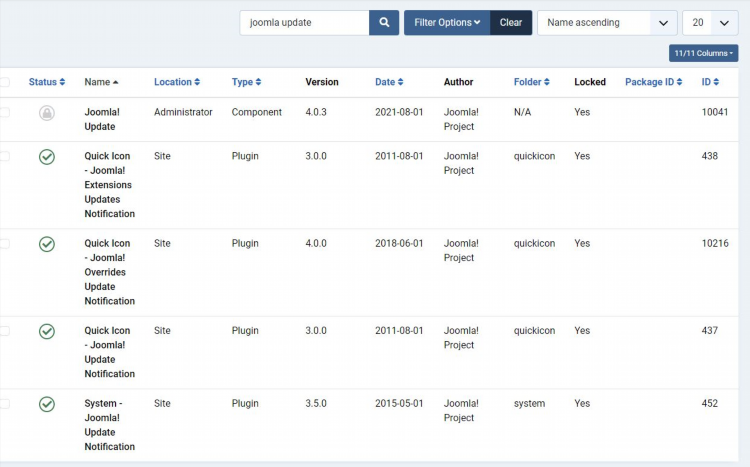Sort table by Date column
Screen dimensions: 750x467
click(389, 82)
